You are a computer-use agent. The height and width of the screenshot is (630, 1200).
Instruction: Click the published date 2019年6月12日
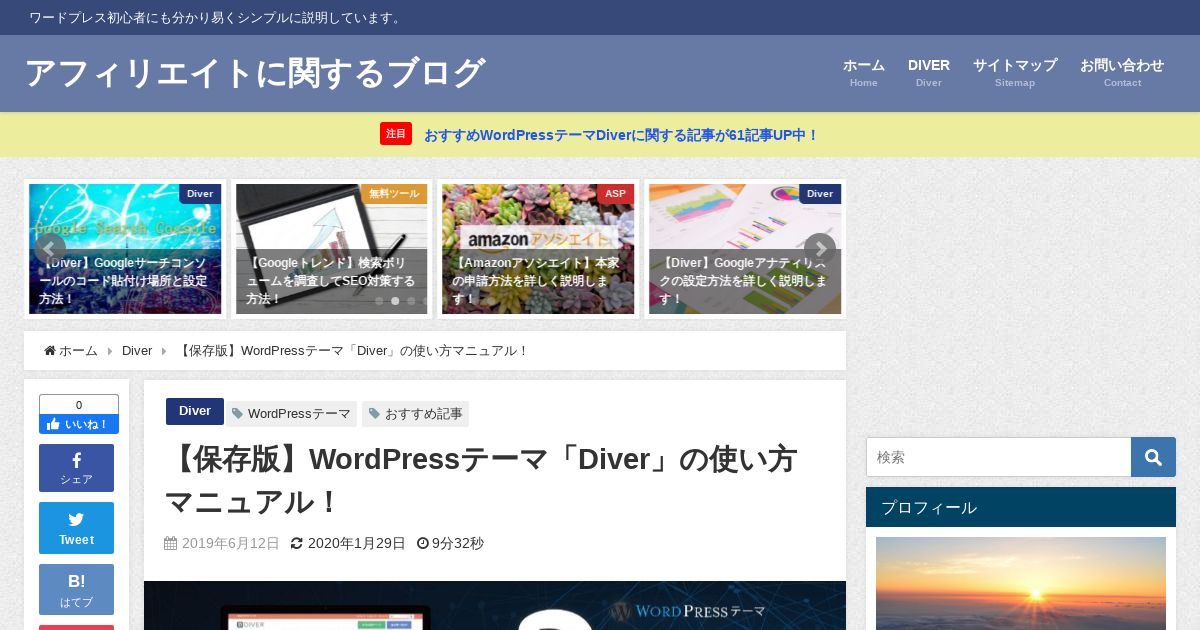click(x=231, y=544)
